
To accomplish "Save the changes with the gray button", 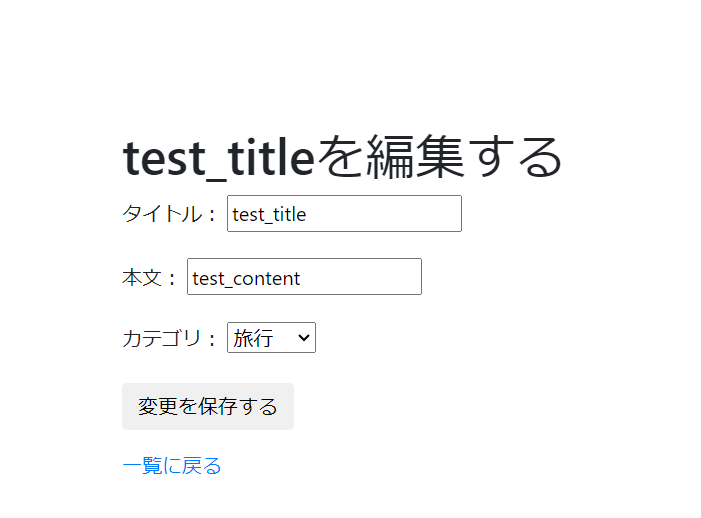I will pyautogui.click(x=208, y=407).
